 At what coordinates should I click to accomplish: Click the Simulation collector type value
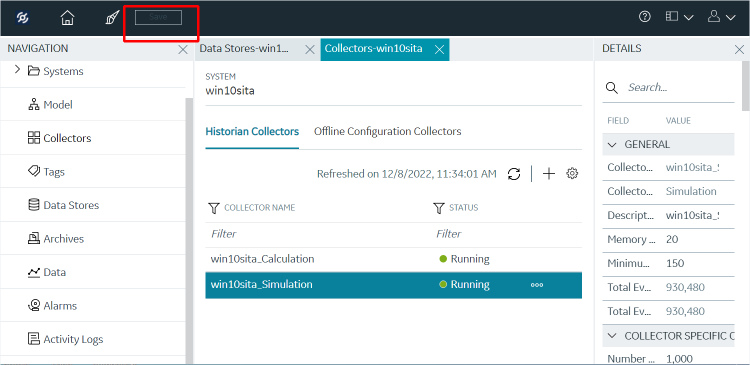[691, 191]
